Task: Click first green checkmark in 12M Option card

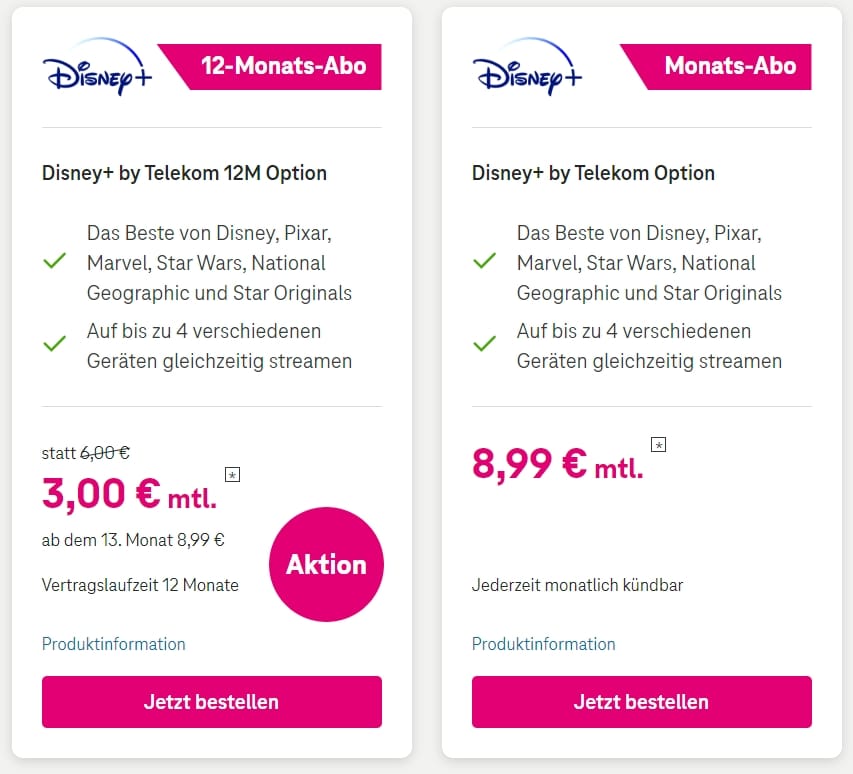Action: pyautogui.click(x=54, y=261)
